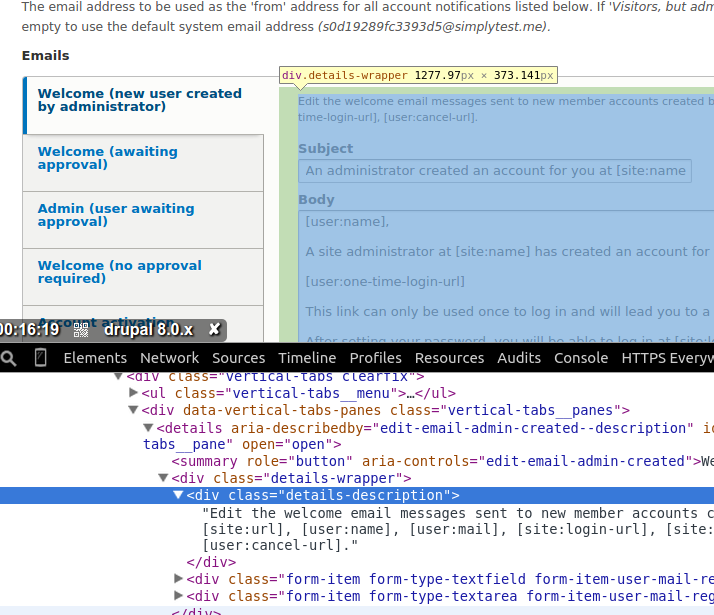Click the Body field label

316,199
